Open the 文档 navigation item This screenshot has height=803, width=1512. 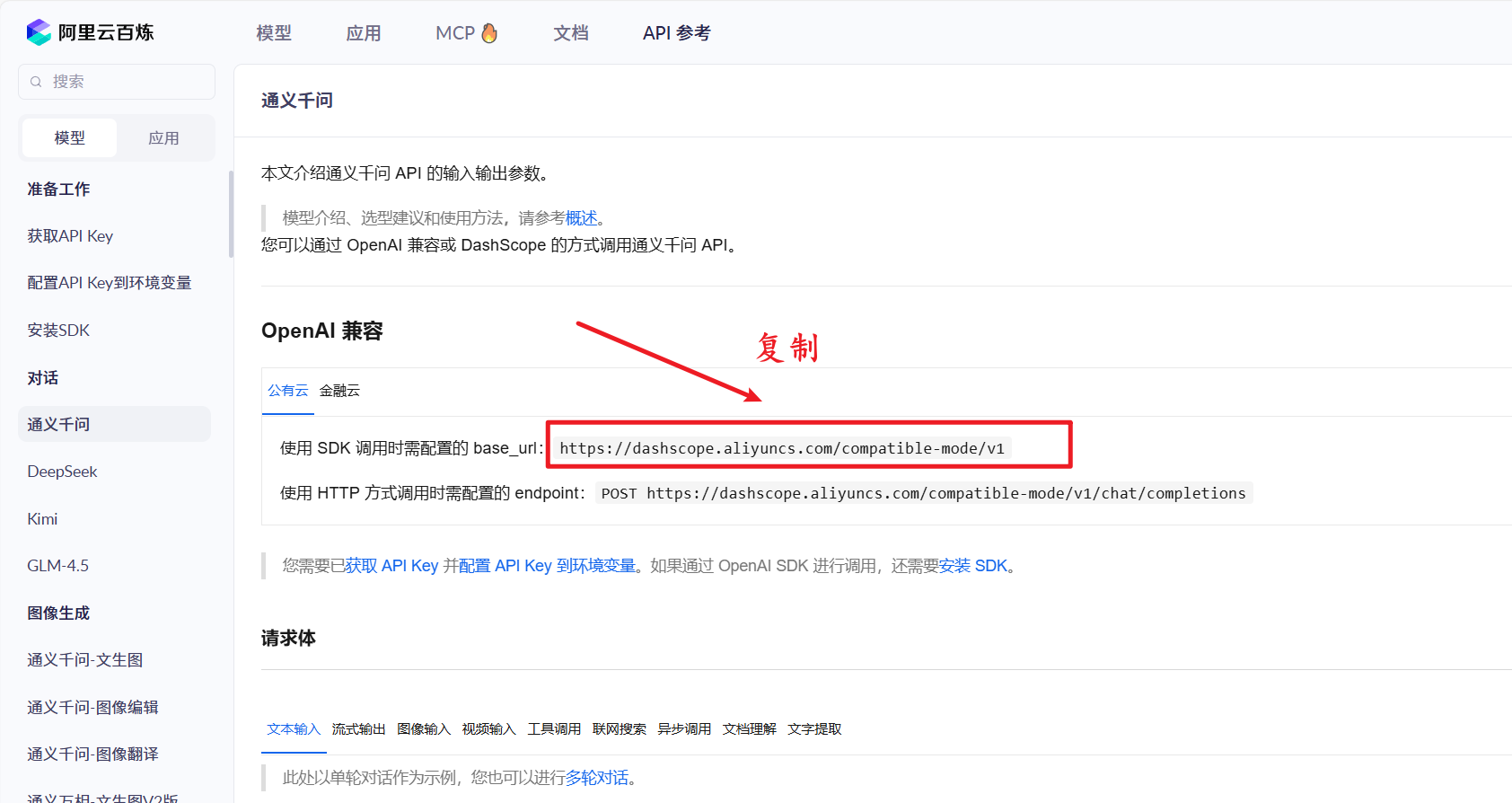click(x=571, y=33)
